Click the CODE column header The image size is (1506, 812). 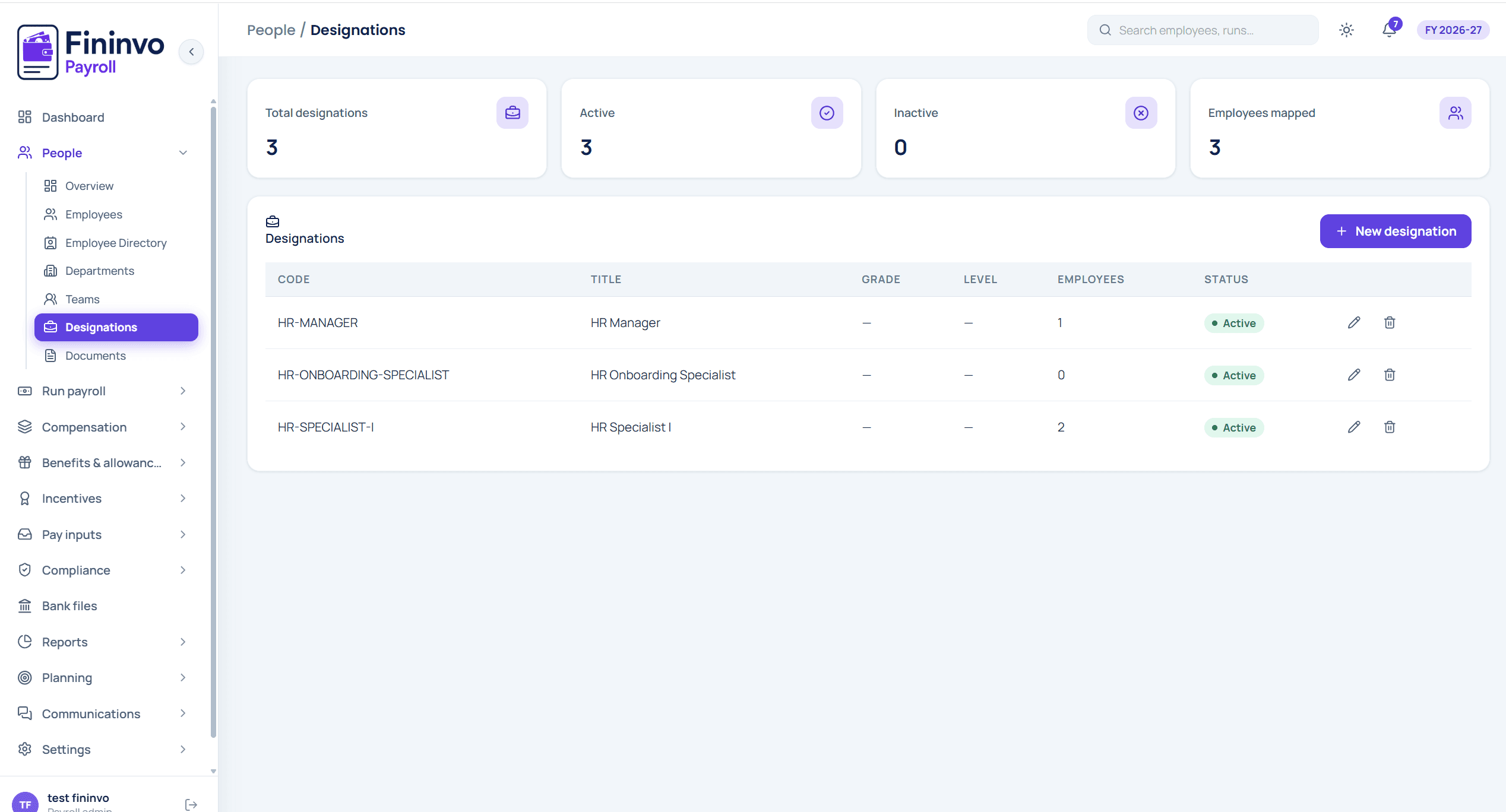(x=294, y=279)
